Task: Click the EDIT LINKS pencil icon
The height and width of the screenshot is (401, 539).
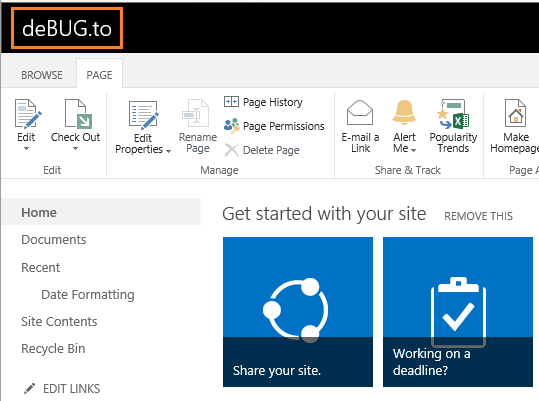Action: (29, 389)
